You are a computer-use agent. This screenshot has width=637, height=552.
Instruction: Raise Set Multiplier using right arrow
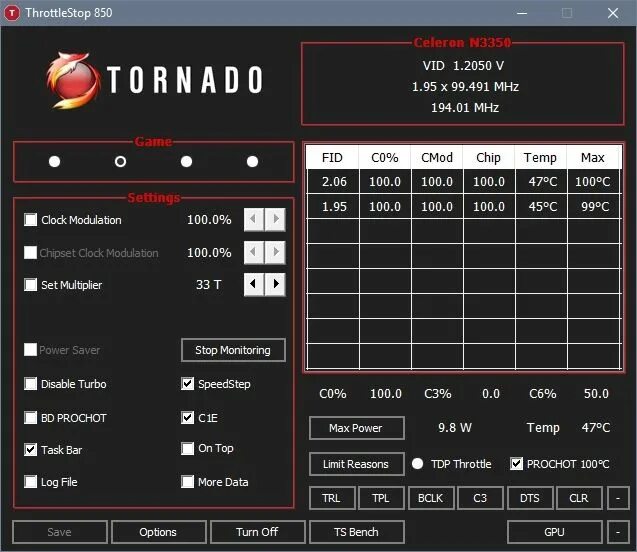click(275, 284)
